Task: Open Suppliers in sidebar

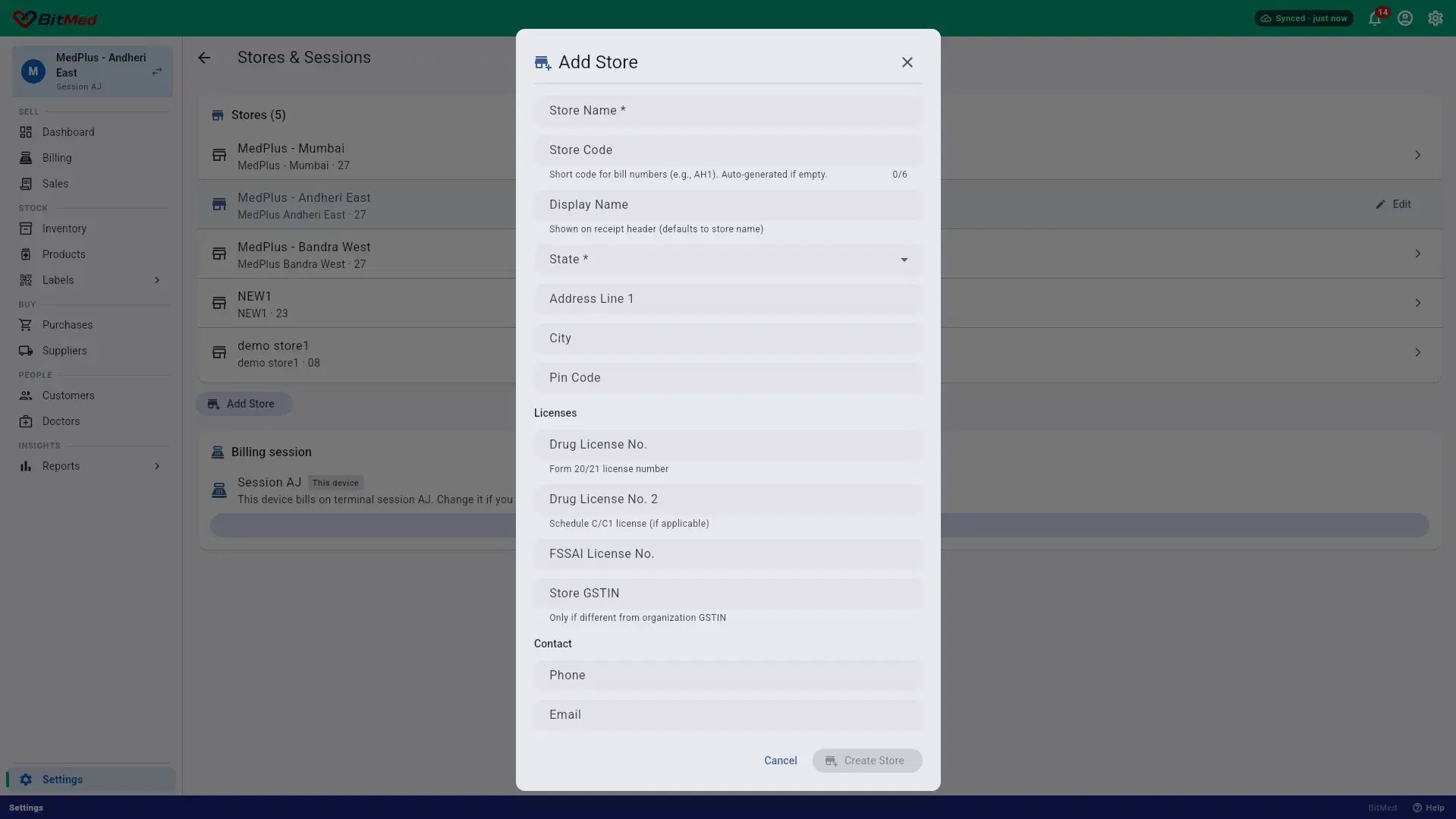Action: [93, 351]
